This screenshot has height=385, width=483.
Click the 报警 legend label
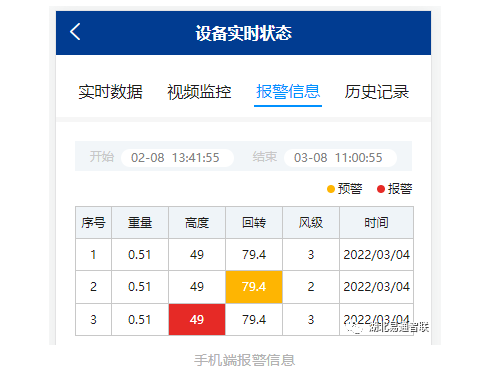click(x=400, y=189)
